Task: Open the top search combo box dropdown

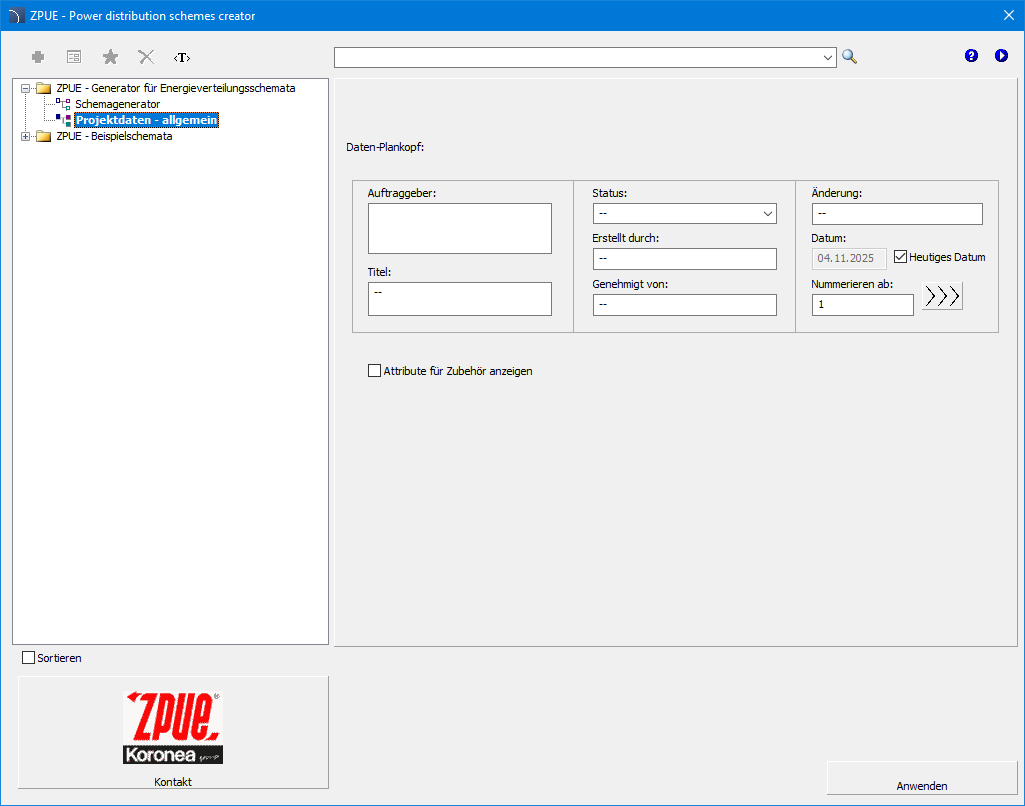Action: click(827, 58)
